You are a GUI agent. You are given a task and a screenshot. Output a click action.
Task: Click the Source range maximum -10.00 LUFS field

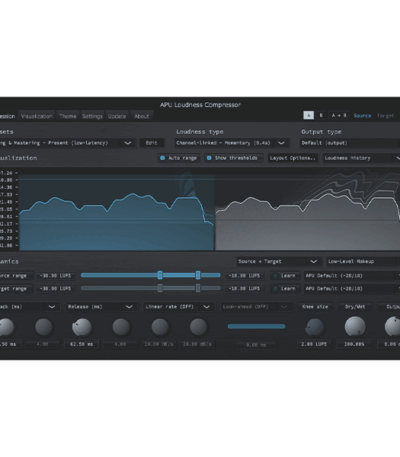coord(244,276)
